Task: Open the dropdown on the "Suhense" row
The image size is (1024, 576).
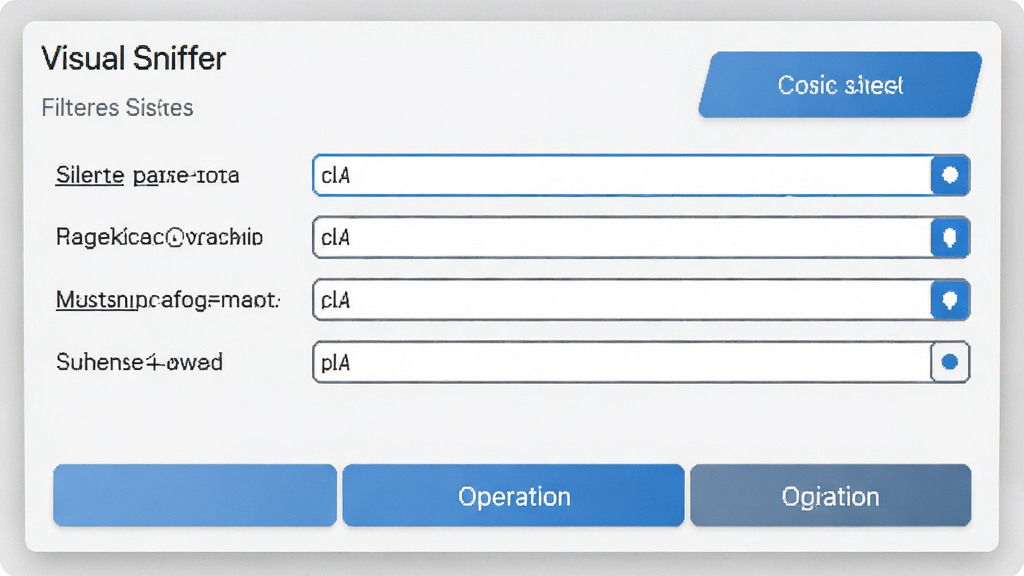Action: (950, 362)
